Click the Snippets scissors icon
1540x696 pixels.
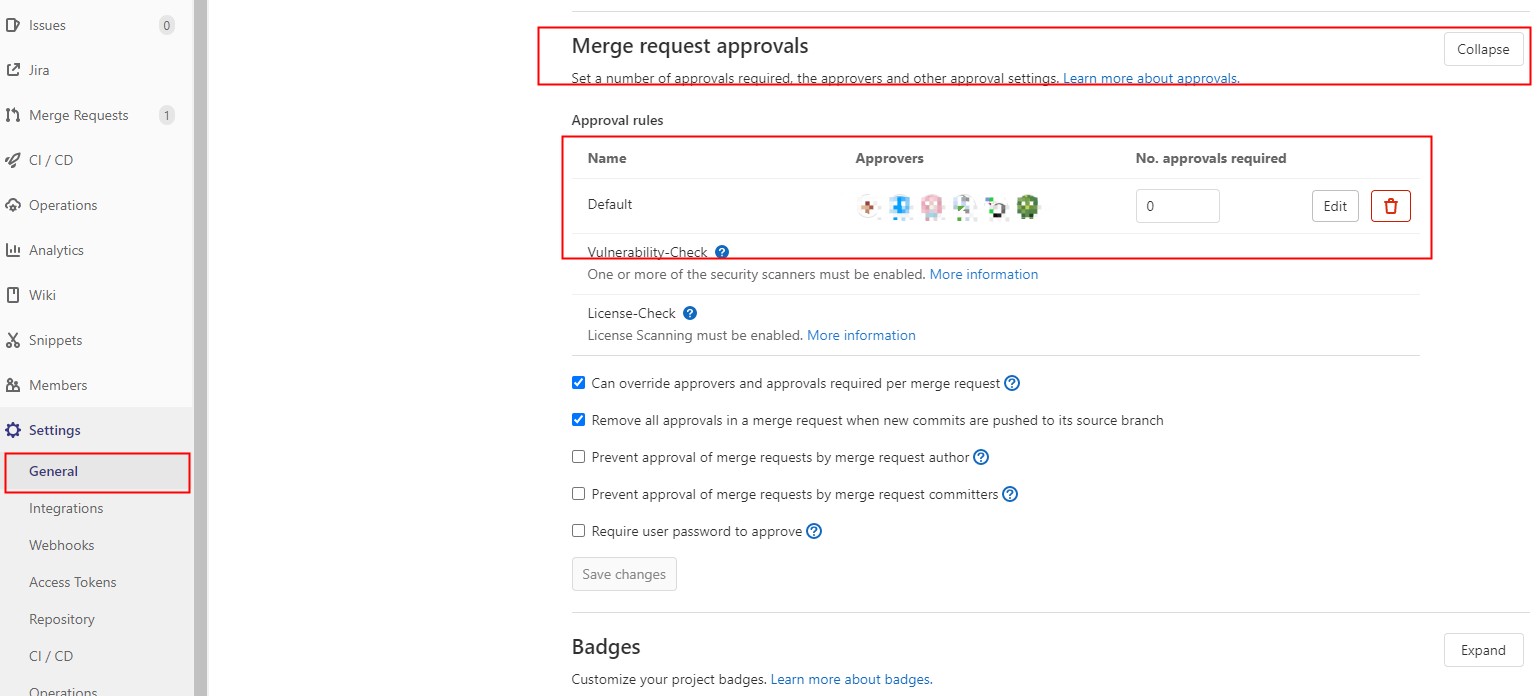coord(13,340)
